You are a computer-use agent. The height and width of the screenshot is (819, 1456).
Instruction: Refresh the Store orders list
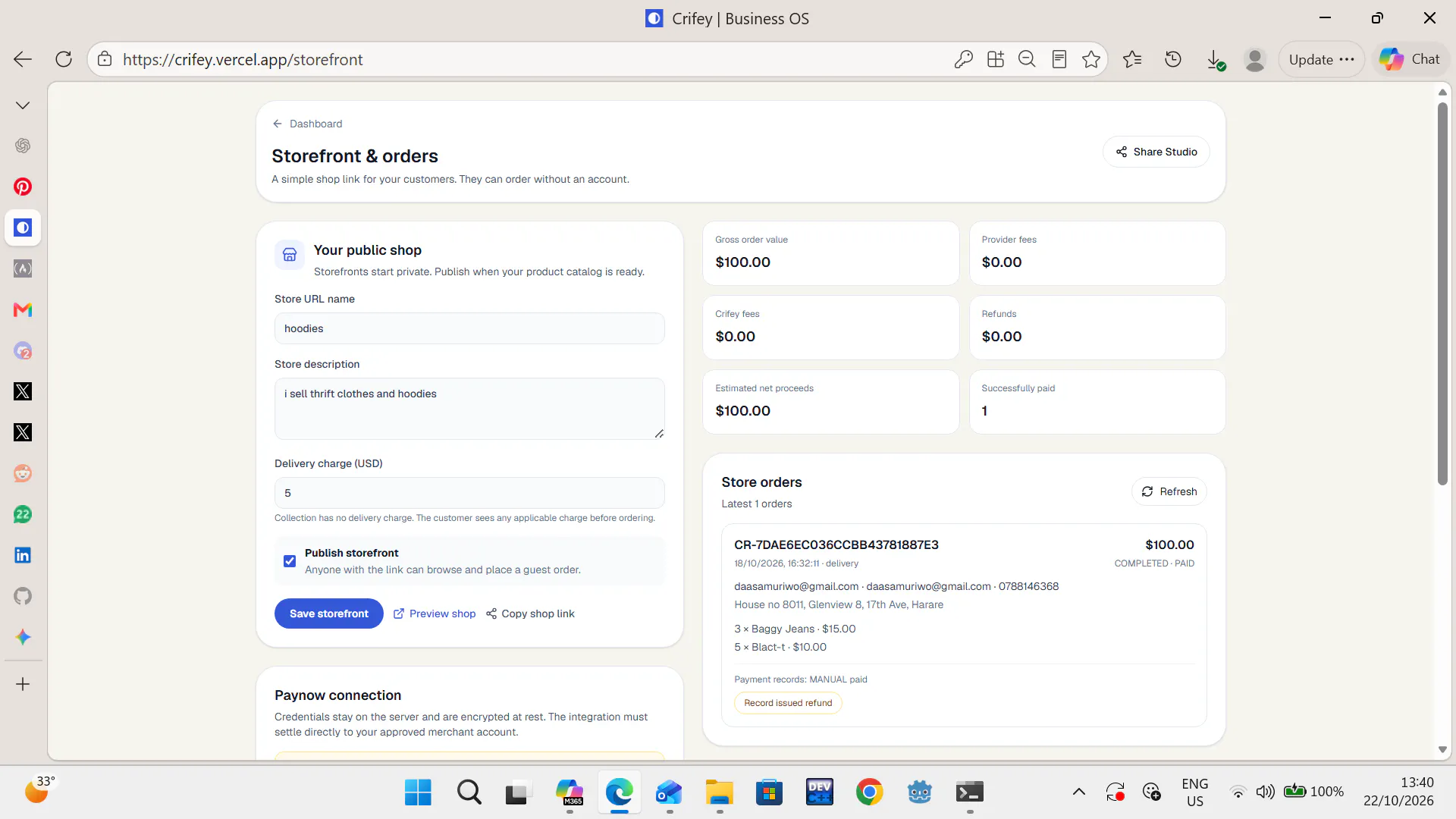1169,491
